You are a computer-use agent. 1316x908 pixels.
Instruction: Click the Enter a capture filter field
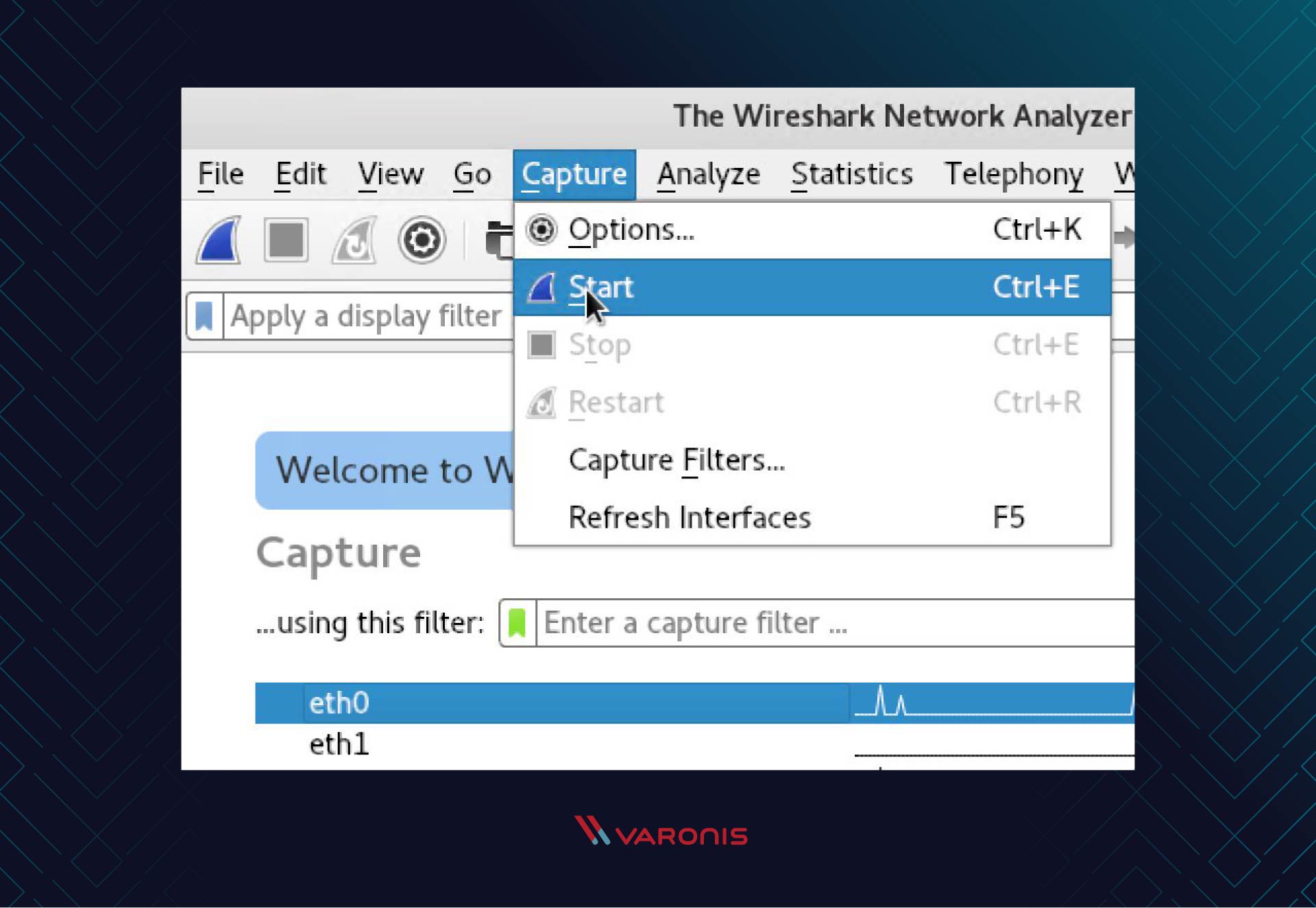tap(835, 623)
